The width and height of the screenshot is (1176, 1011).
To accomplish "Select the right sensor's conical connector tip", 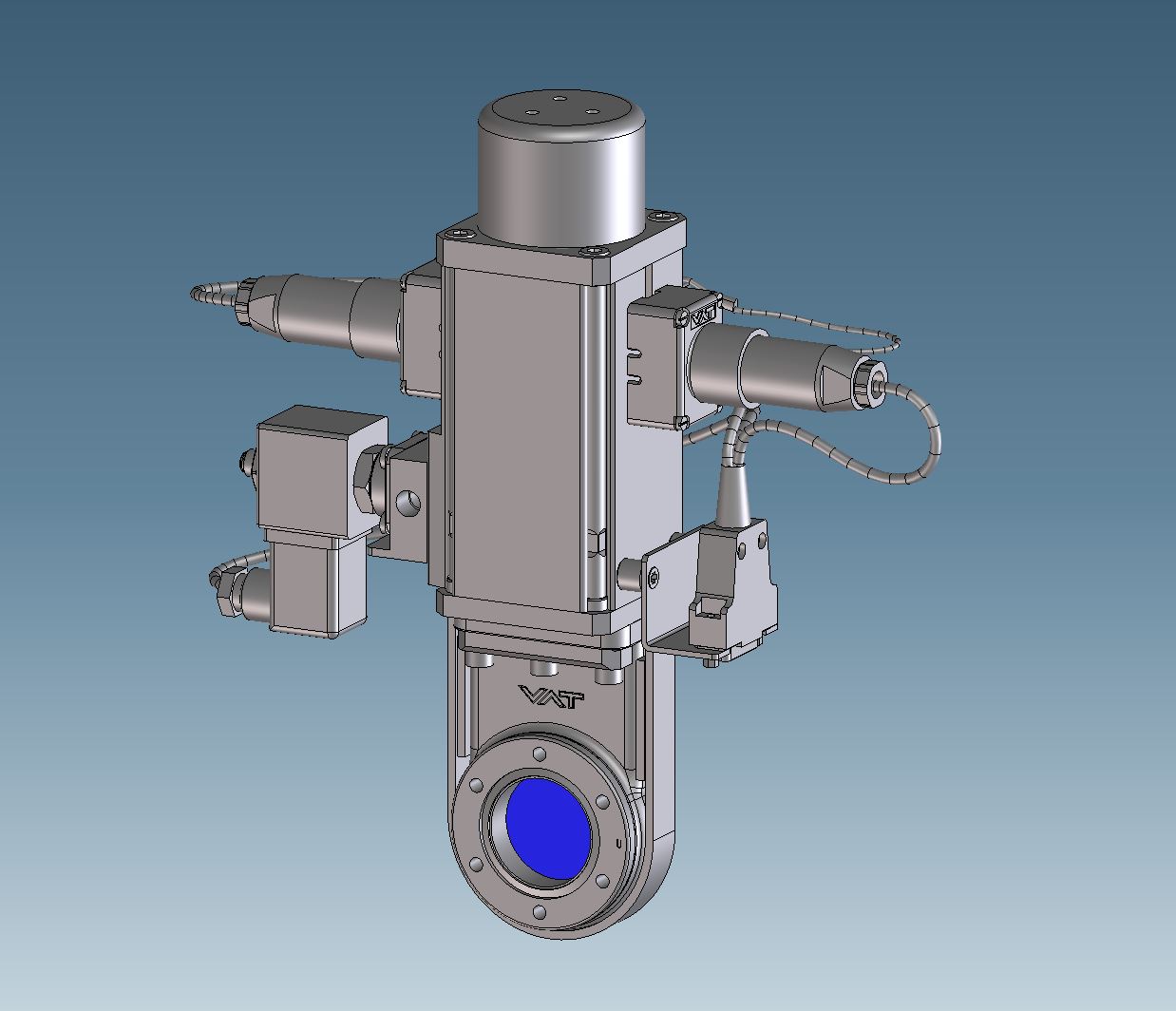I will click(x=841, y=385).
